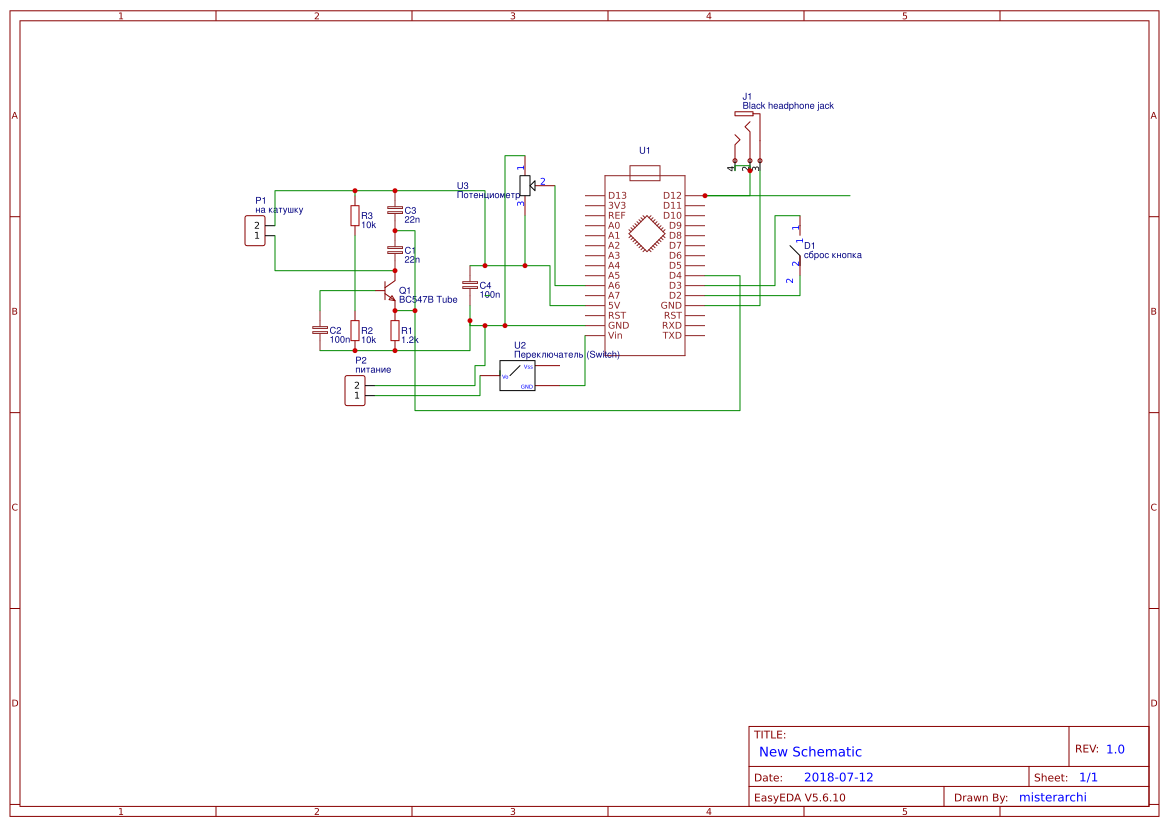
Task: Select the C2 capacitor symbol
Action: pos(320,330)
